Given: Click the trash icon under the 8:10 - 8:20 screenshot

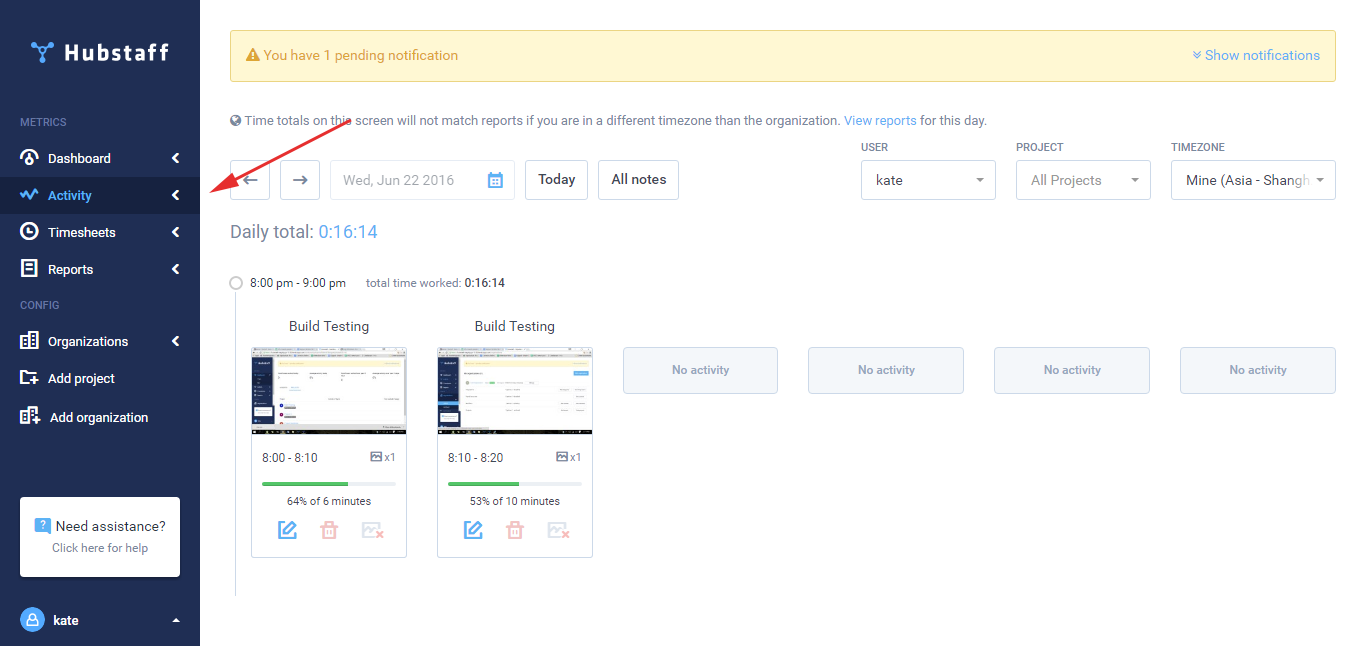Looking at the screenshot, I should (x=515, y=530).
